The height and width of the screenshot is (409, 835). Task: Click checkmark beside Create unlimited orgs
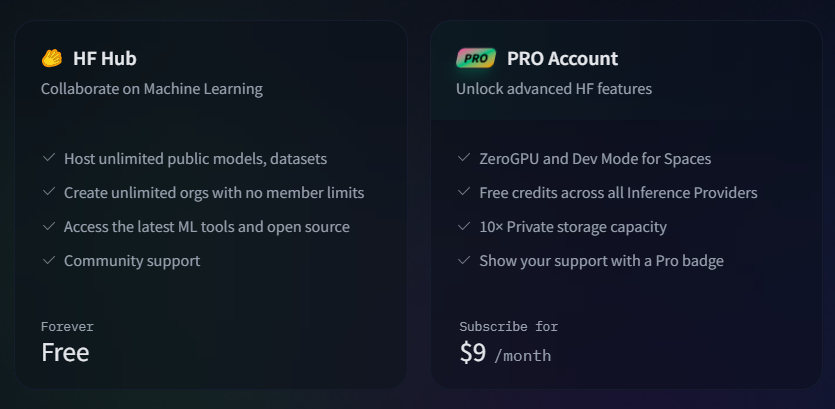[x=49, y=192]
